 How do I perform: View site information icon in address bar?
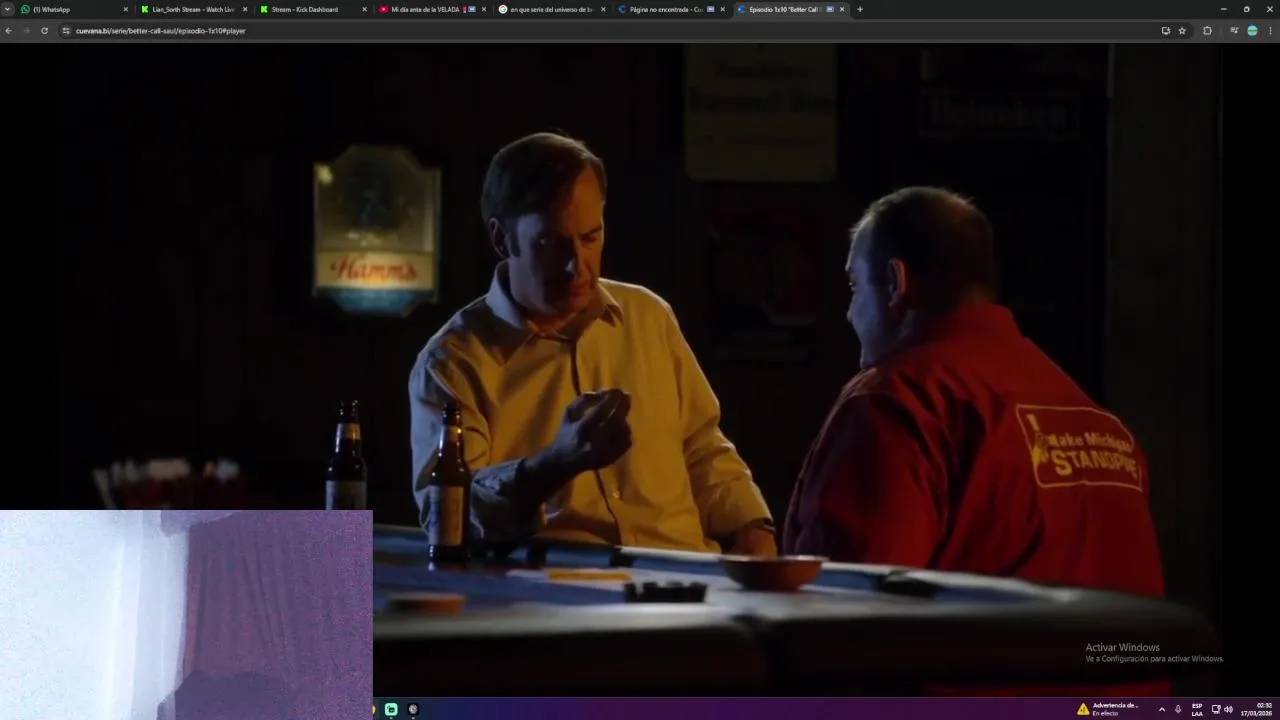coord(67,31)
